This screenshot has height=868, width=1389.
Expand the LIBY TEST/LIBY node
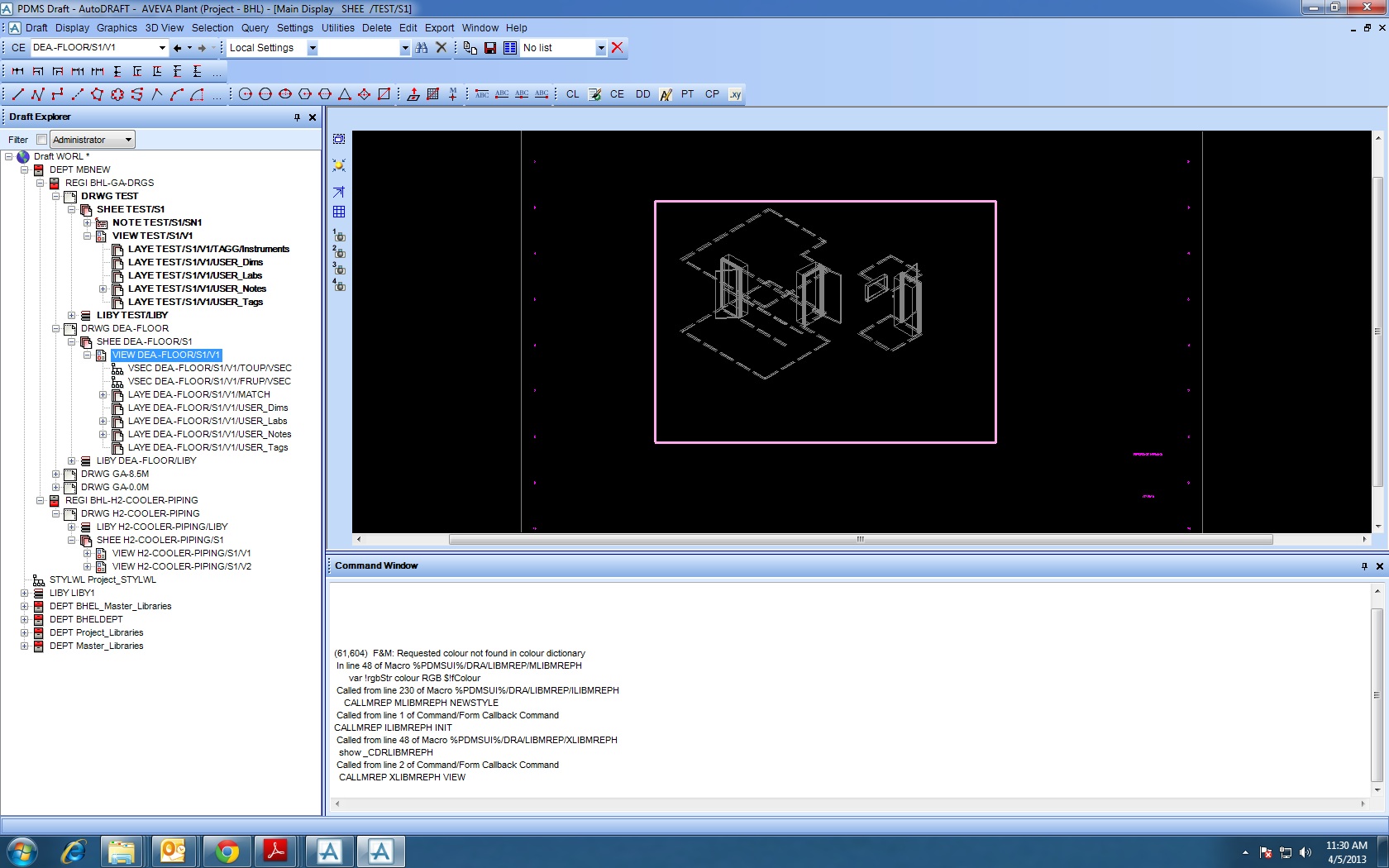(71, 315)
